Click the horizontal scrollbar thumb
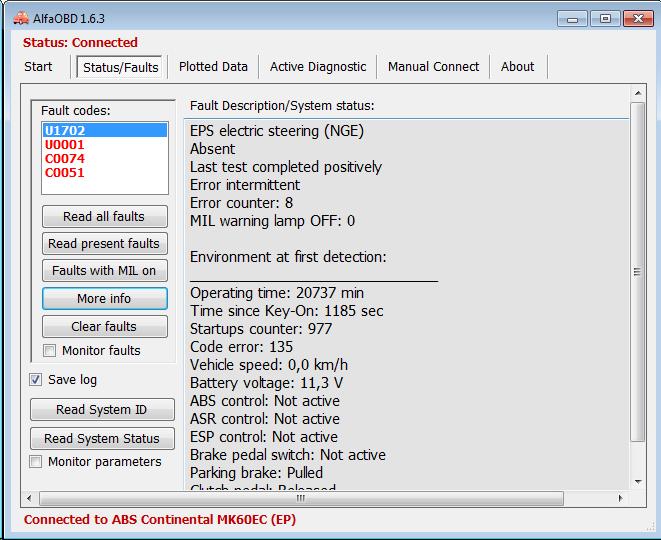Screen dimensions: 661x540 301,498
